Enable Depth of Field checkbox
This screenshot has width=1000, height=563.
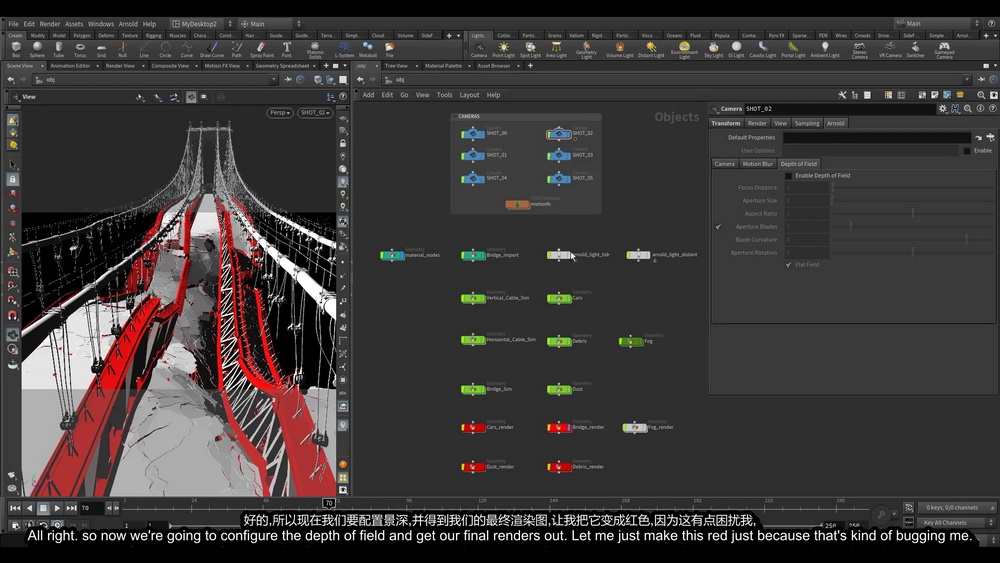coord(788,175)
